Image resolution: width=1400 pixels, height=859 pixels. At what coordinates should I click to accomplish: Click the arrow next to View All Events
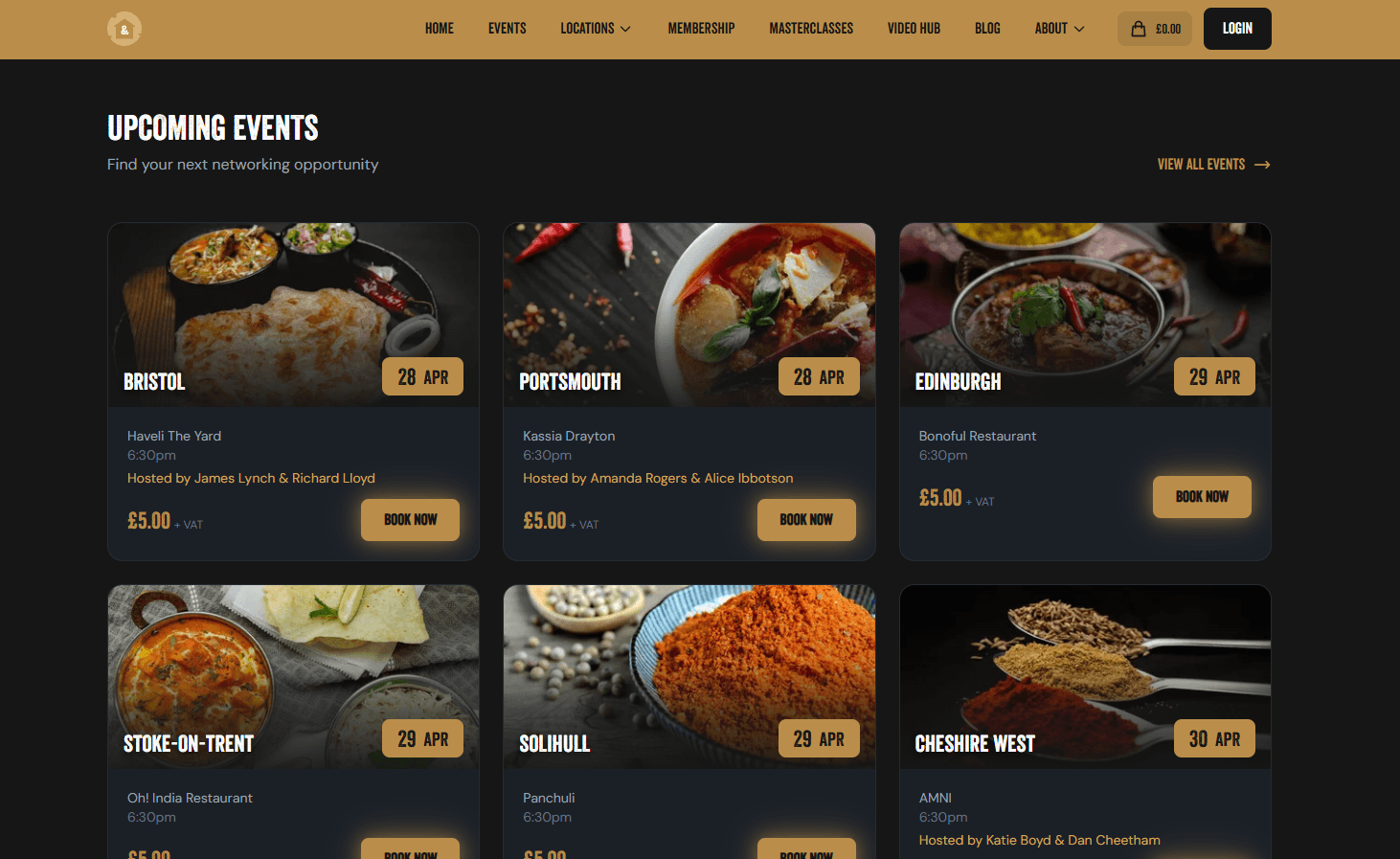tap(1262, 165)
